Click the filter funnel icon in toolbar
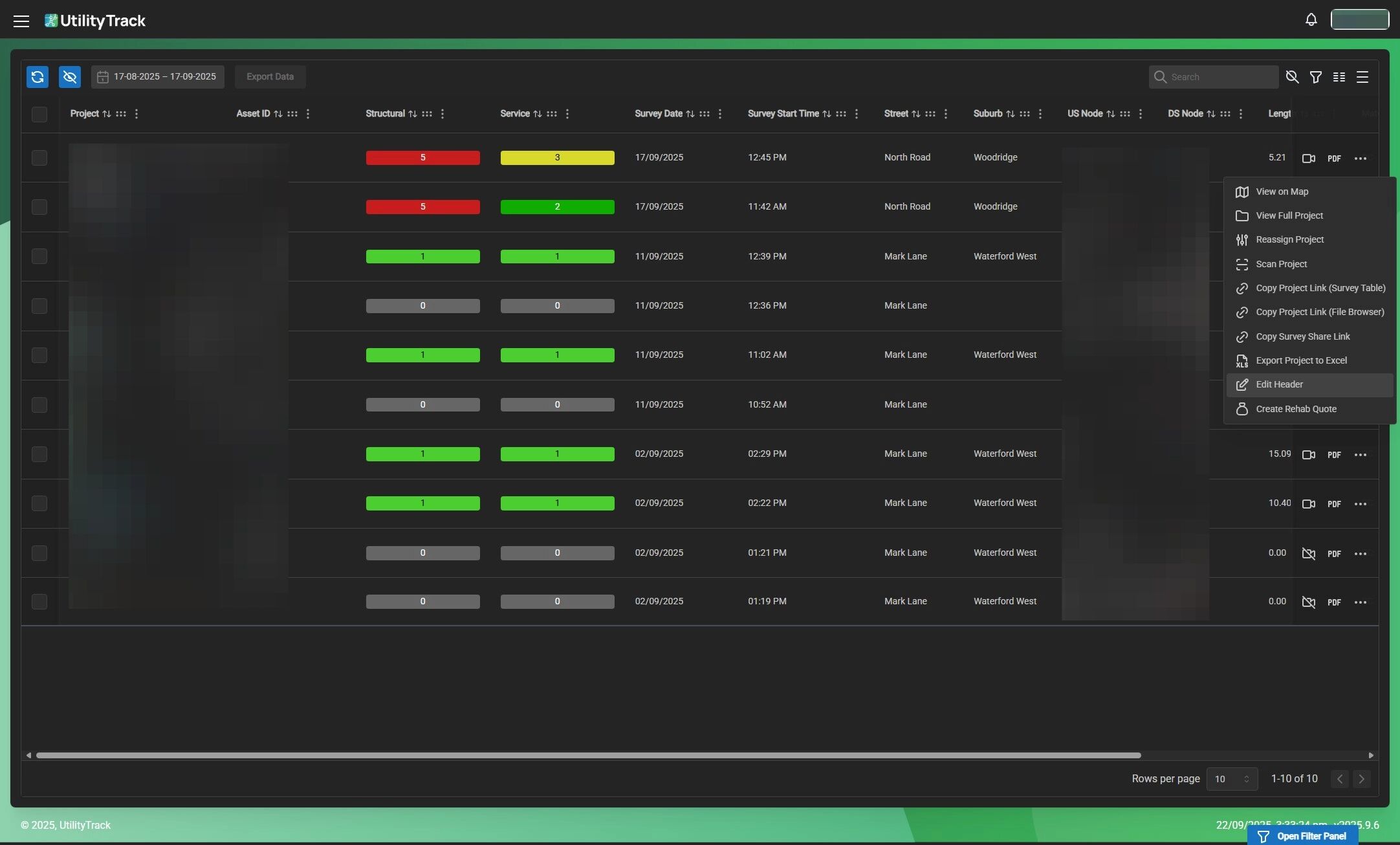1400x845 pixels. (x=1315, y=77)
